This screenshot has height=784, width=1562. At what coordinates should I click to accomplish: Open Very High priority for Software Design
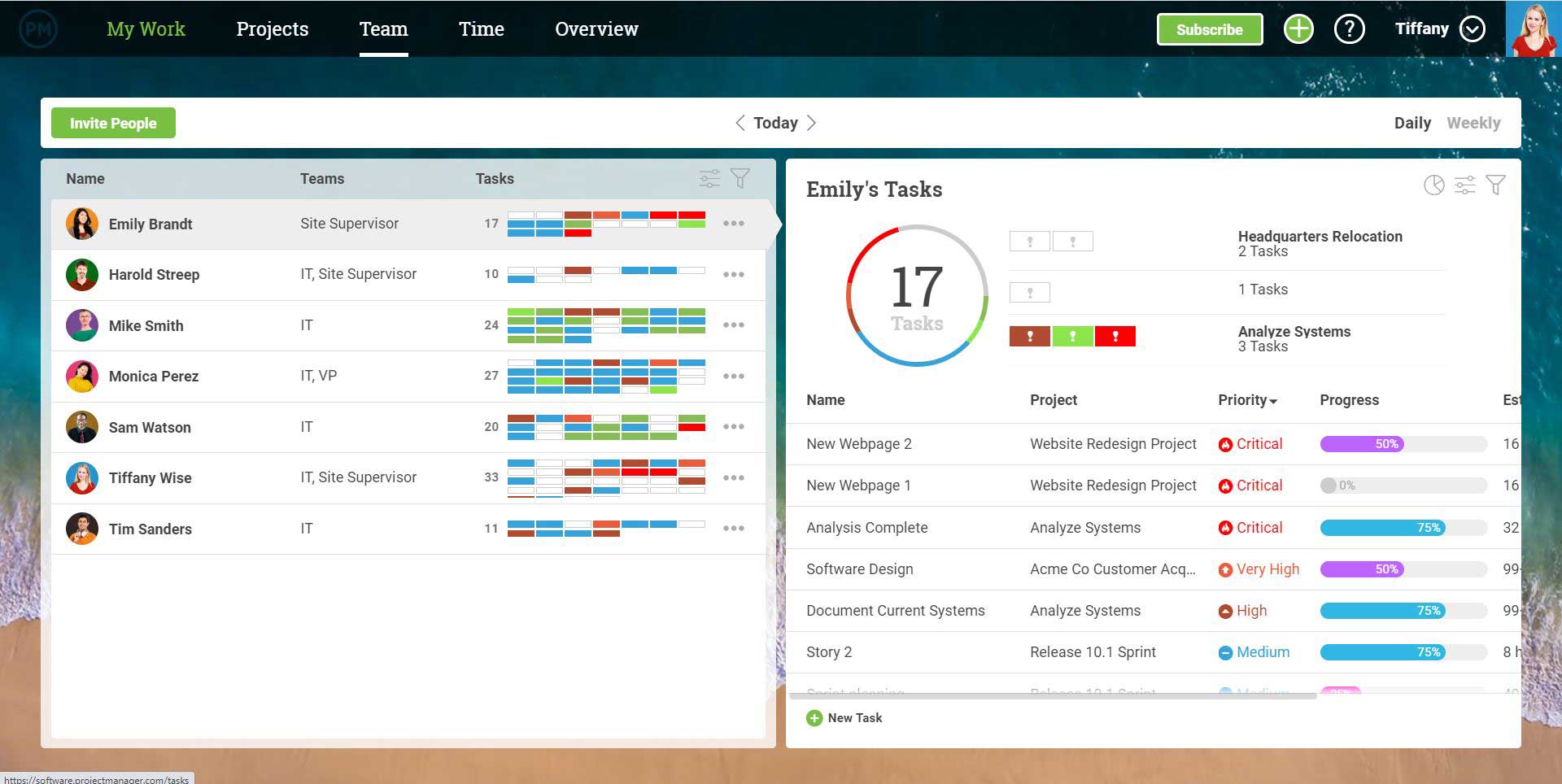(x=1259, y=569)
